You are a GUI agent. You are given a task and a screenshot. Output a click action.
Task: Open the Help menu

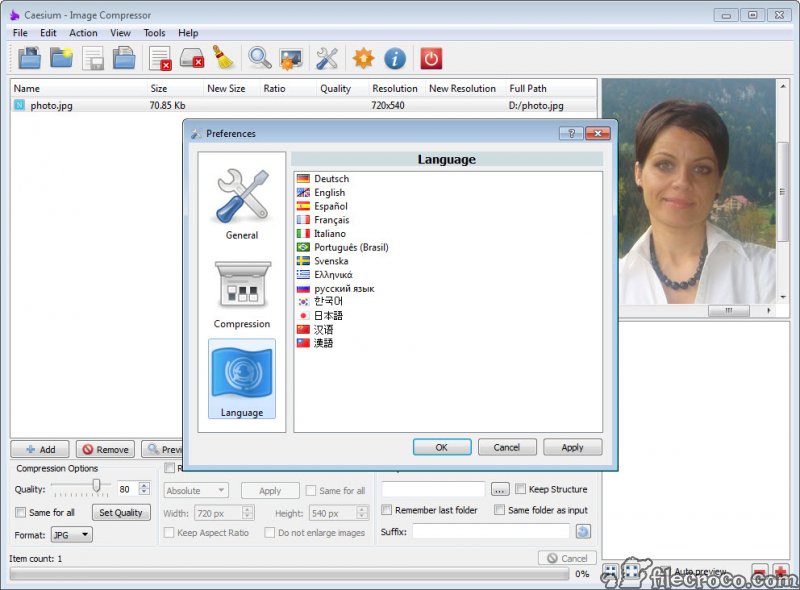click(x=188, y=33)
